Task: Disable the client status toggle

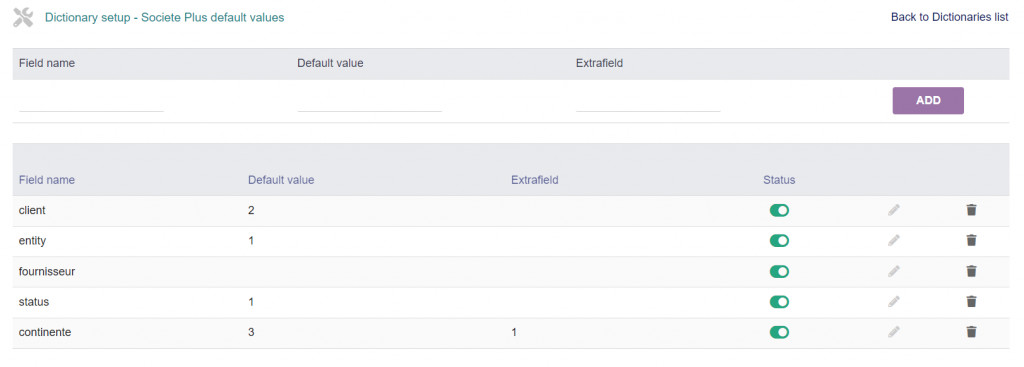Action: [x=779, y=210]
